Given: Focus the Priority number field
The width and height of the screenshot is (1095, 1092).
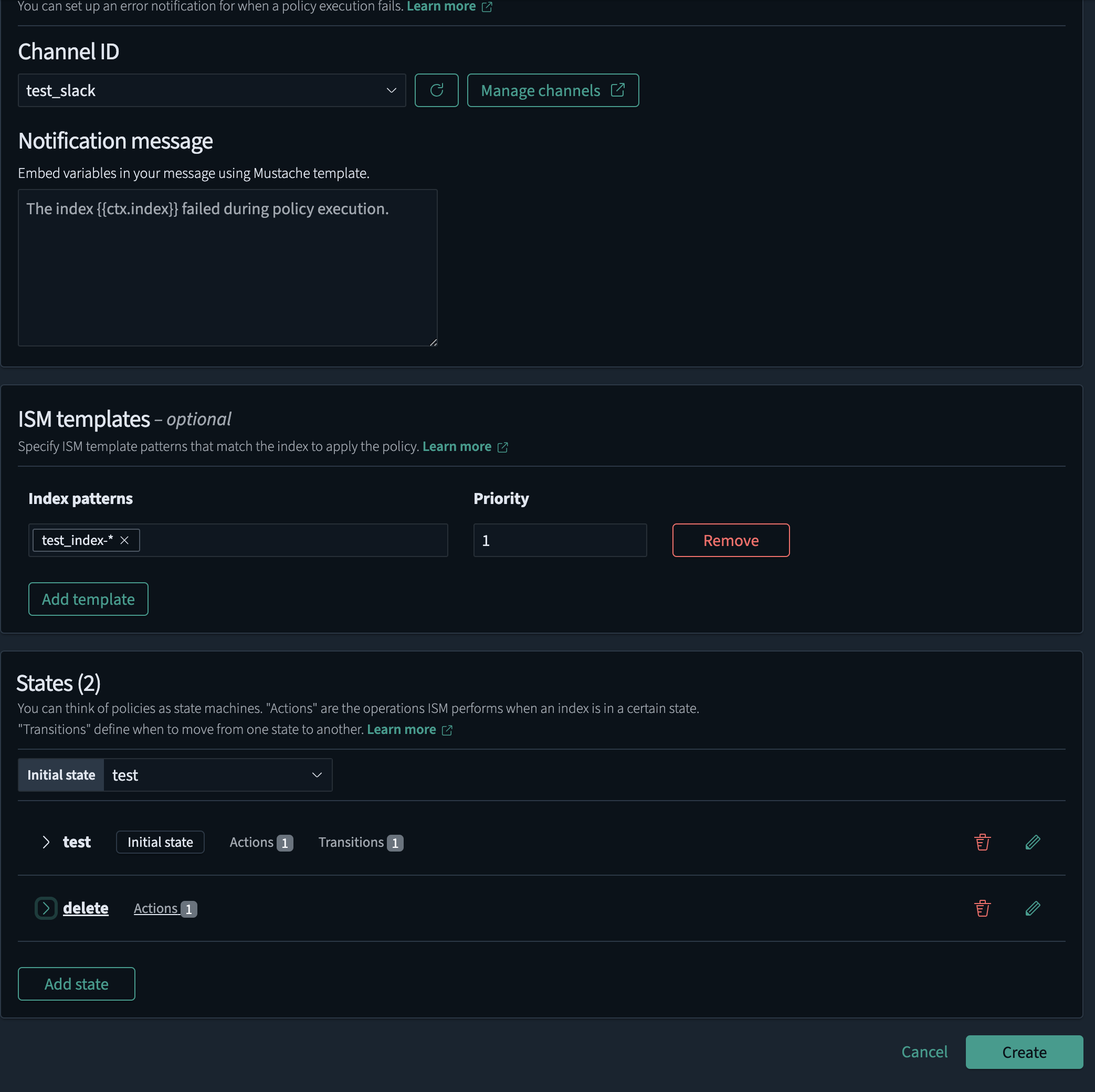Looking at the screenshot, I should pos(560,540).
